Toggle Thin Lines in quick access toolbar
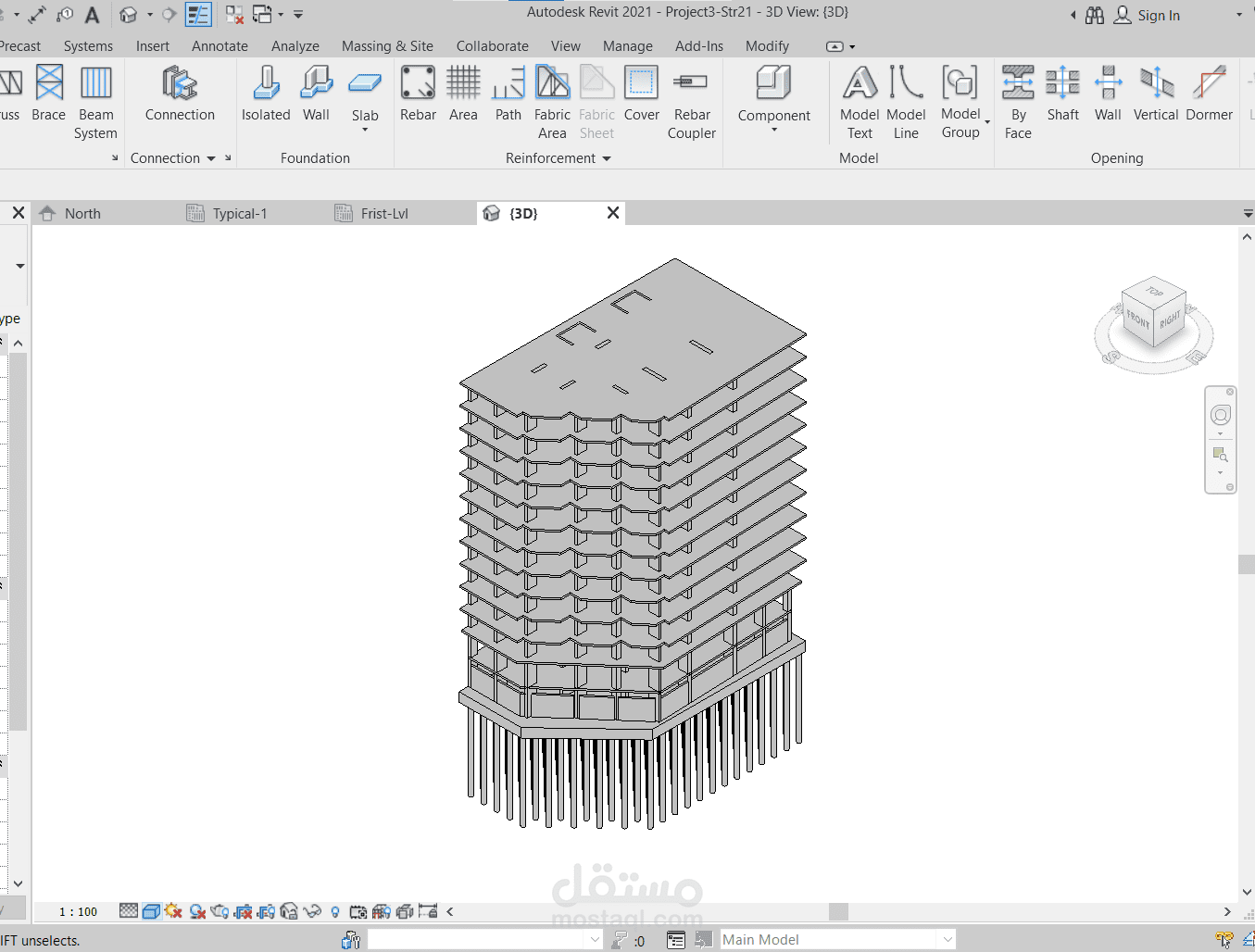The width and height of the screenshot is (1255, 952). 198,15
